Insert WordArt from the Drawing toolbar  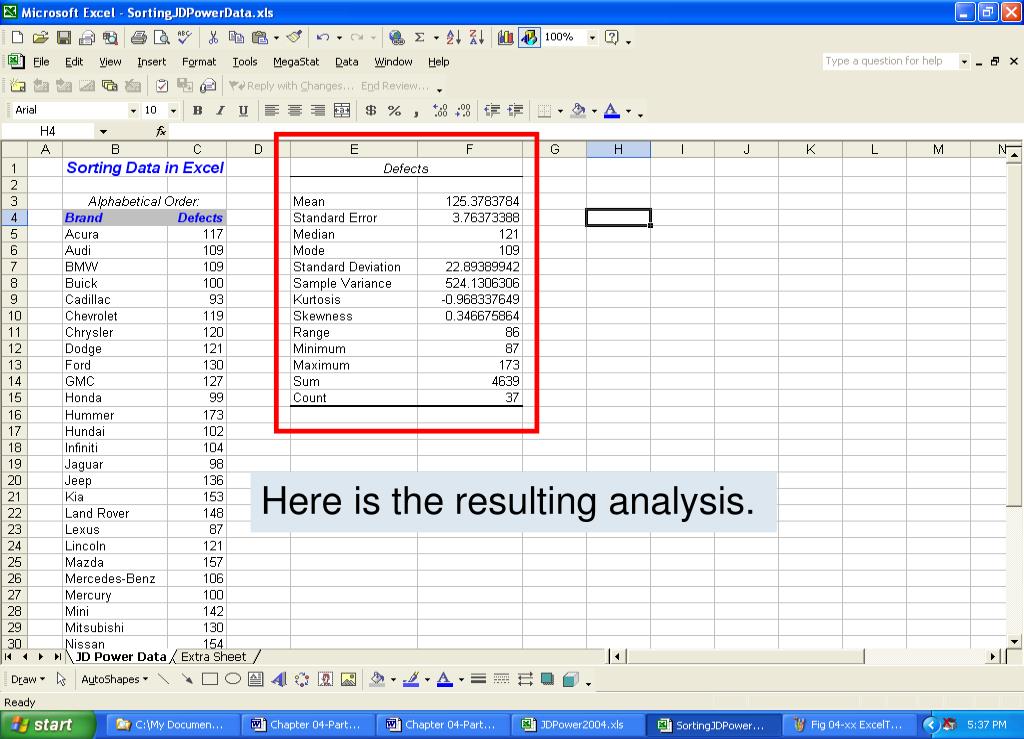279,680
